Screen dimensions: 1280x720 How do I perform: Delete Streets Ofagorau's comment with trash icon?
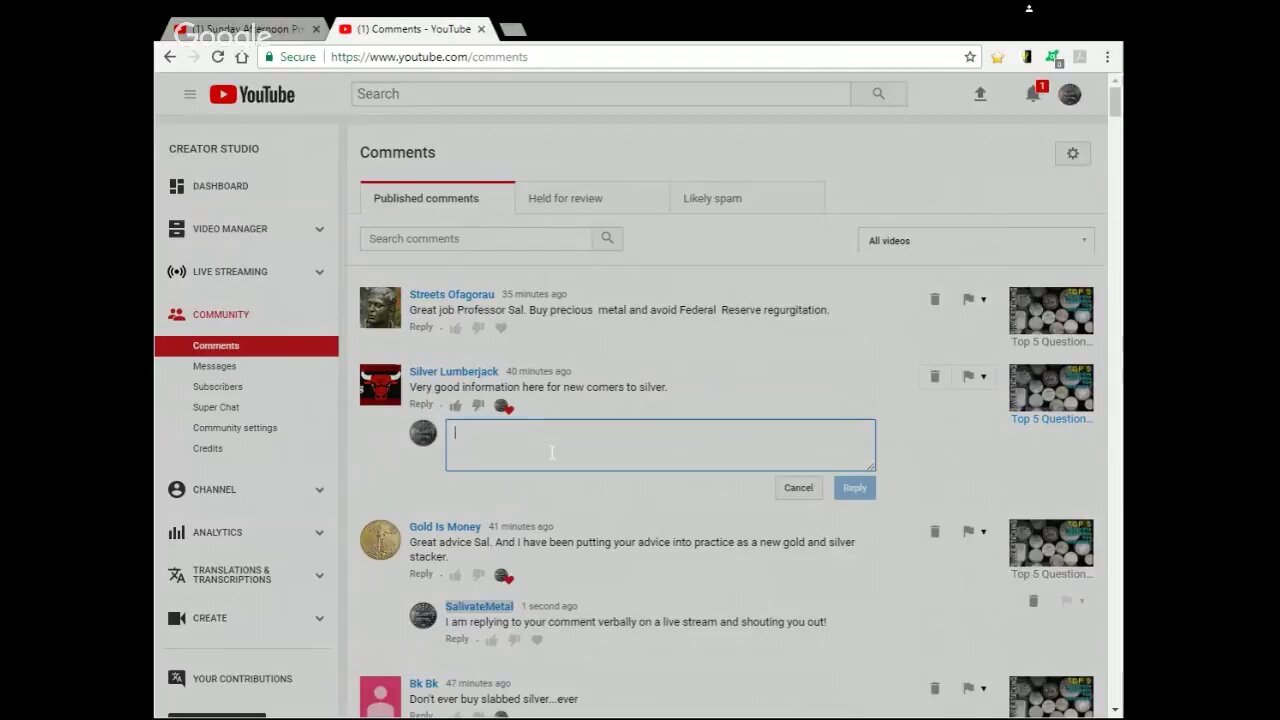[x=935, y=299]
